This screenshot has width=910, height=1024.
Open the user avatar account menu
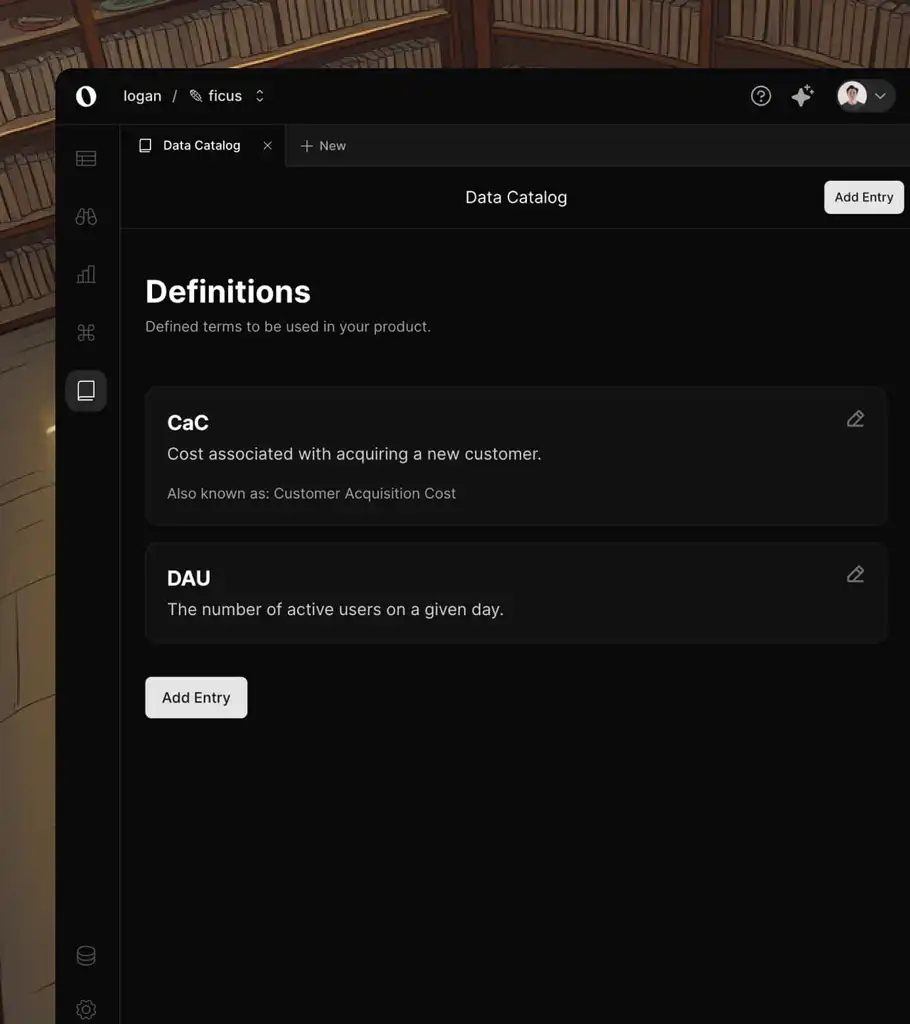865,96
